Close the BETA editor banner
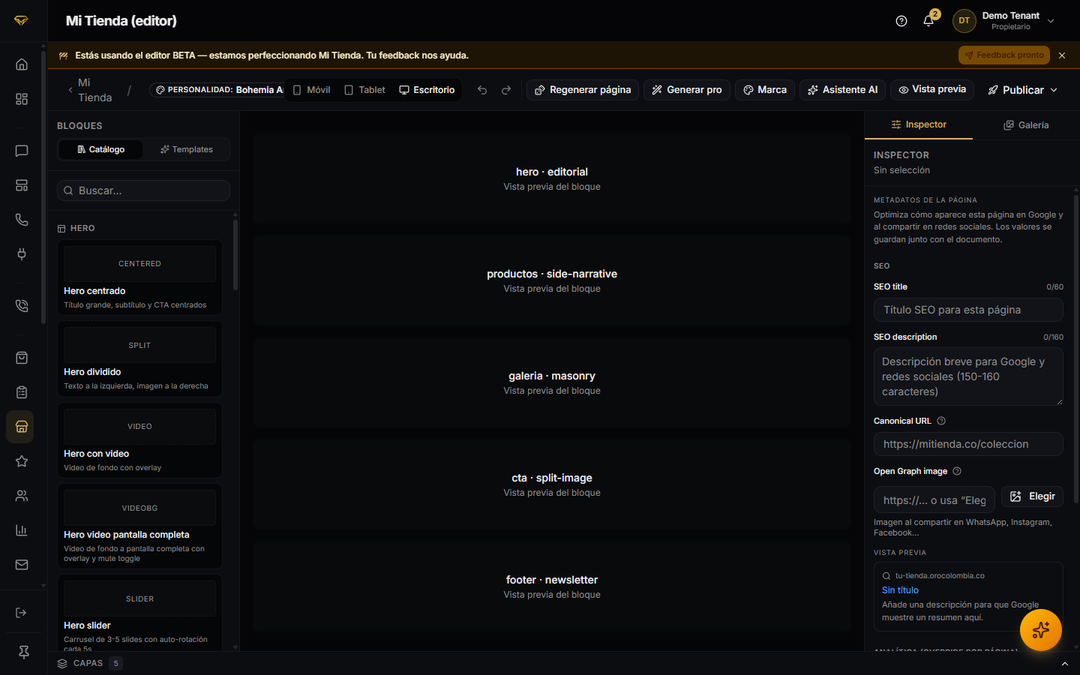Viewport: 1080px width, 675px height. pos(1061,55)
